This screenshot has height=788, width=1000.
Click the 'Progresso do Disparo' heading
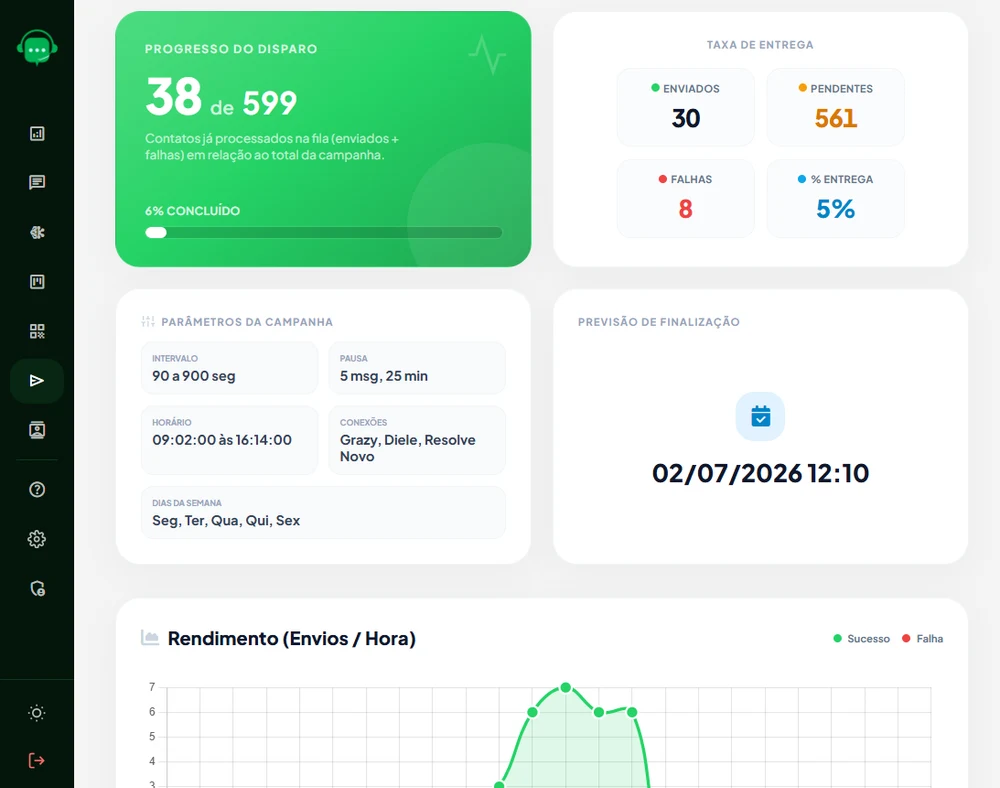coord(231,49)
